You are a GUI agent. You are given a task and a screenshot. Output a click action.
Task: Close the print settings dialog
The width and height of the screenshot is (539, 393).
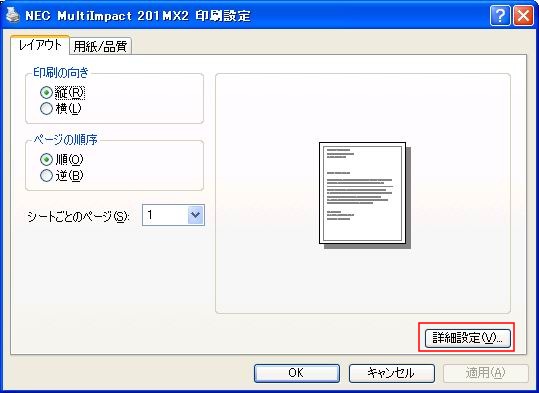click(523, 16)
